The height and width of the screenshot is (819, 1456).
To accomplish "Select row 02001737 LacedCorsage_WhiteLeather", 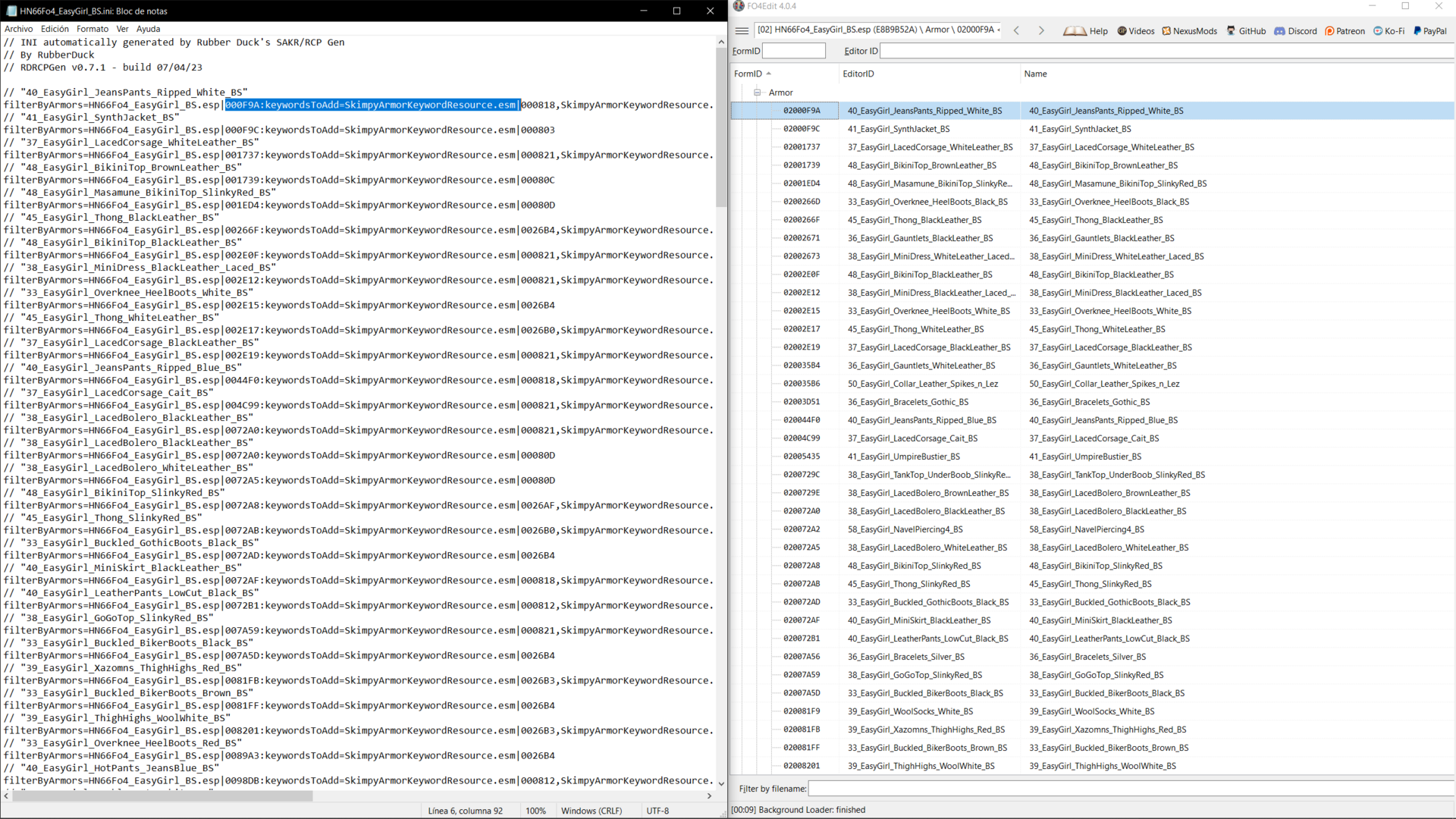I will [x=1093, y=147].
